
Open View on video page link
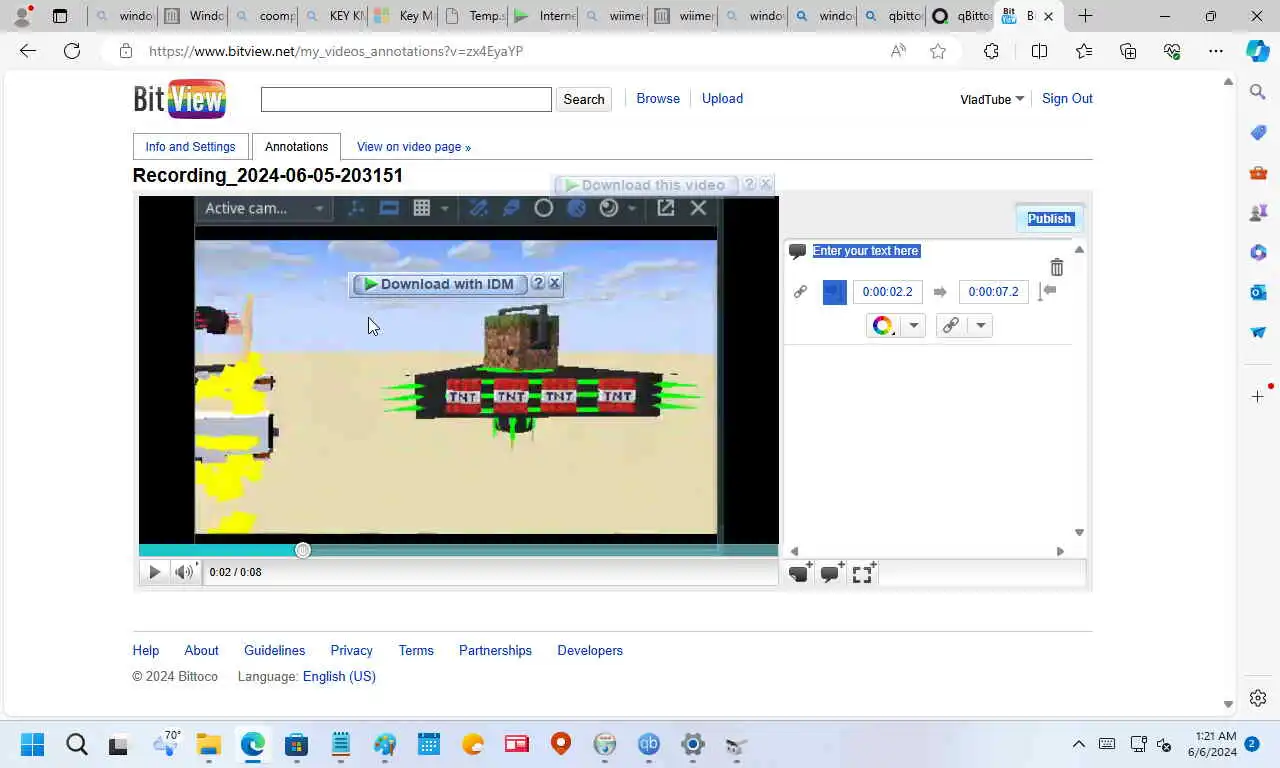point(414,147)
